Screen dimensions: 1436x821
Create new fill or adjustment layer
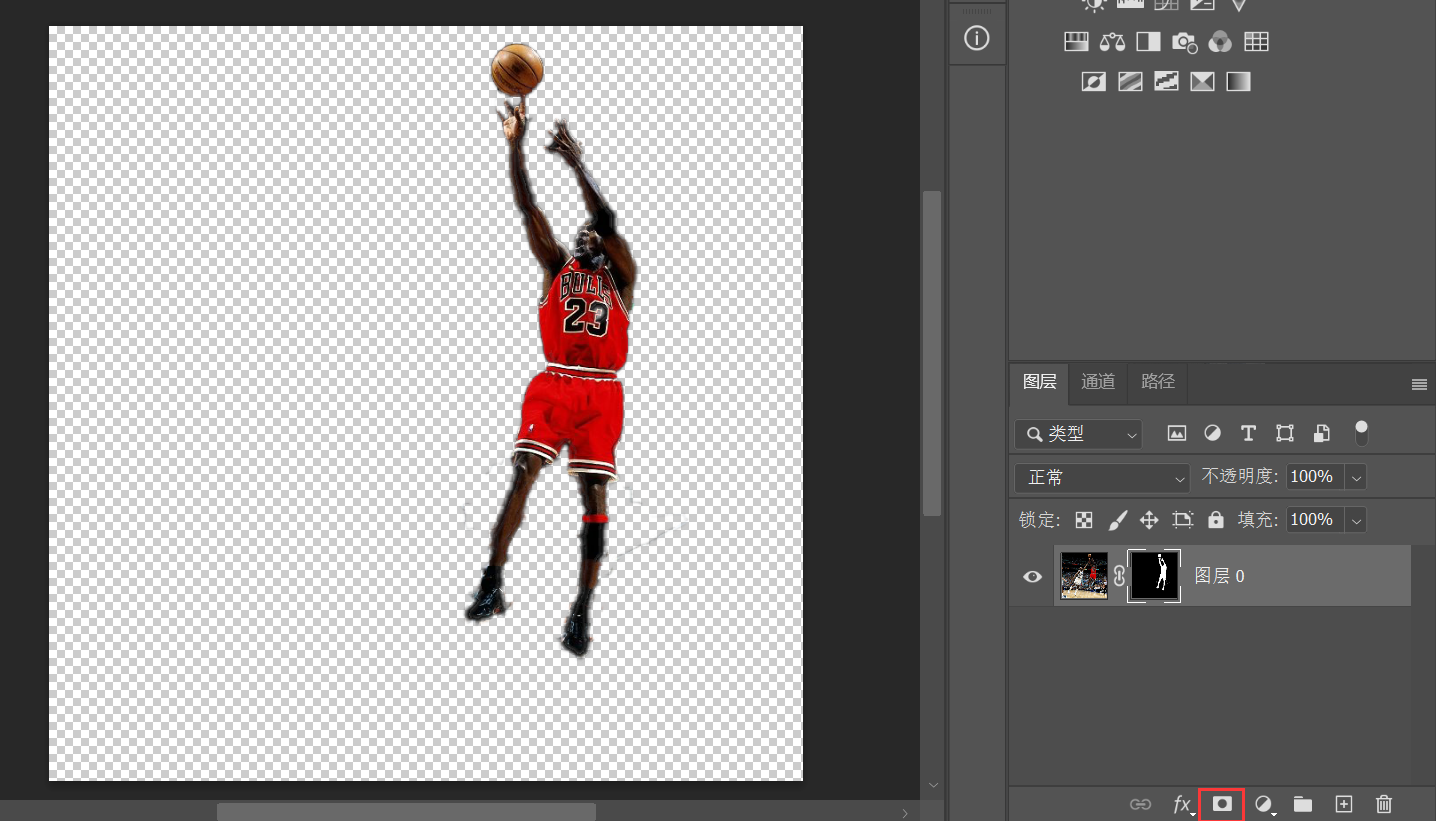click(x=1264, y=804)
